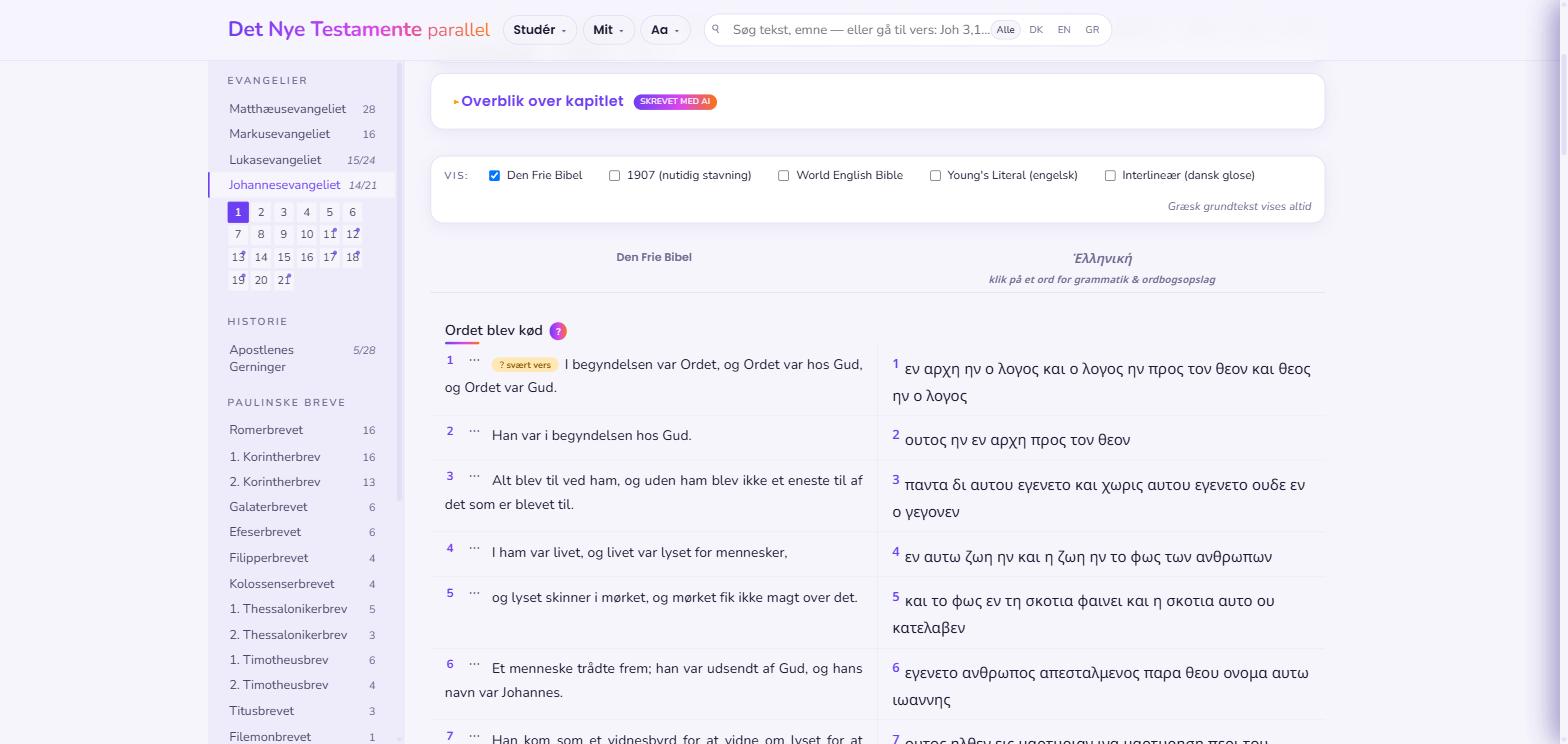1568x744 pixels.
Task: Open Titusbrevet in the sidebar
Action: 302,711
